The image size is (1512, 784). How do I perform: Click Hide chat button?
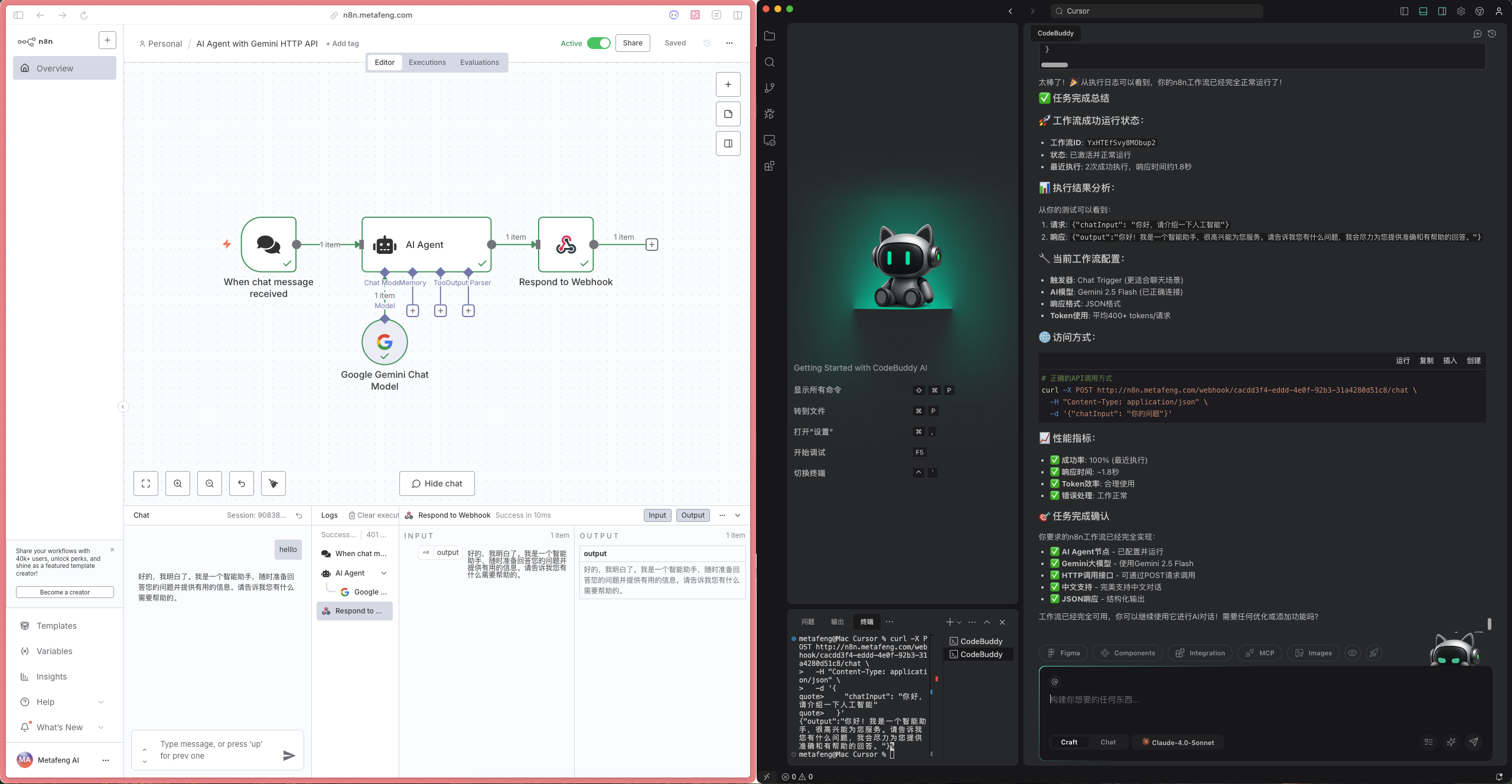pyautogui.click(x=437, y=484)
